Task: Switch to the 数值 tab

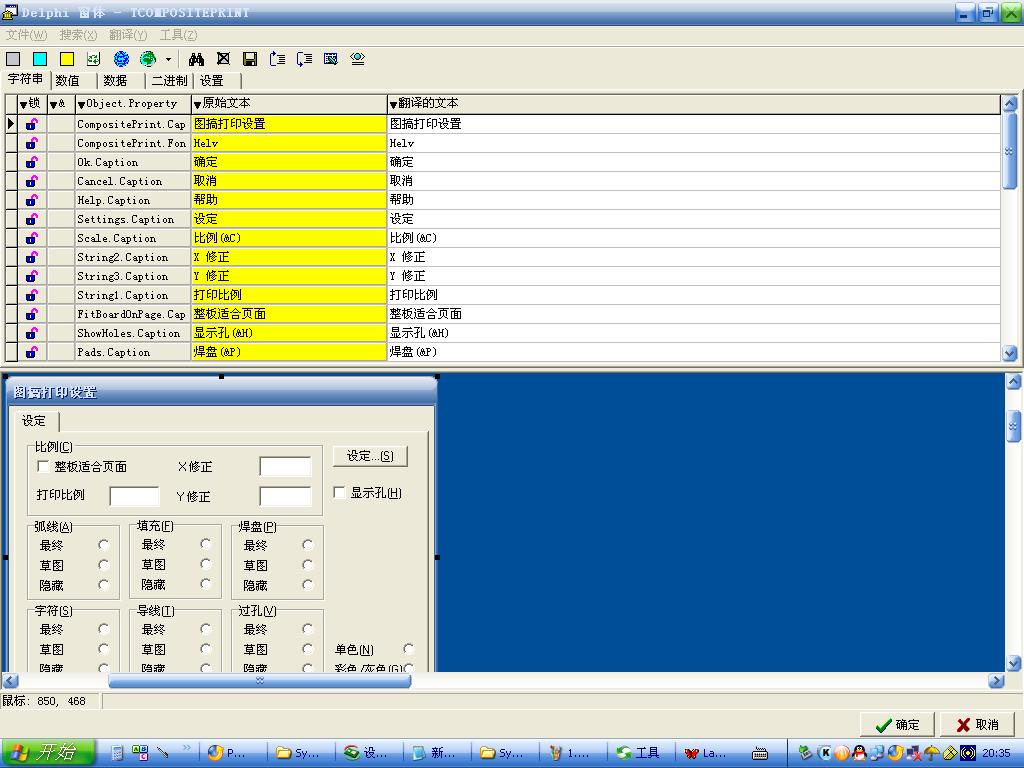Action: tap(67, 81)
